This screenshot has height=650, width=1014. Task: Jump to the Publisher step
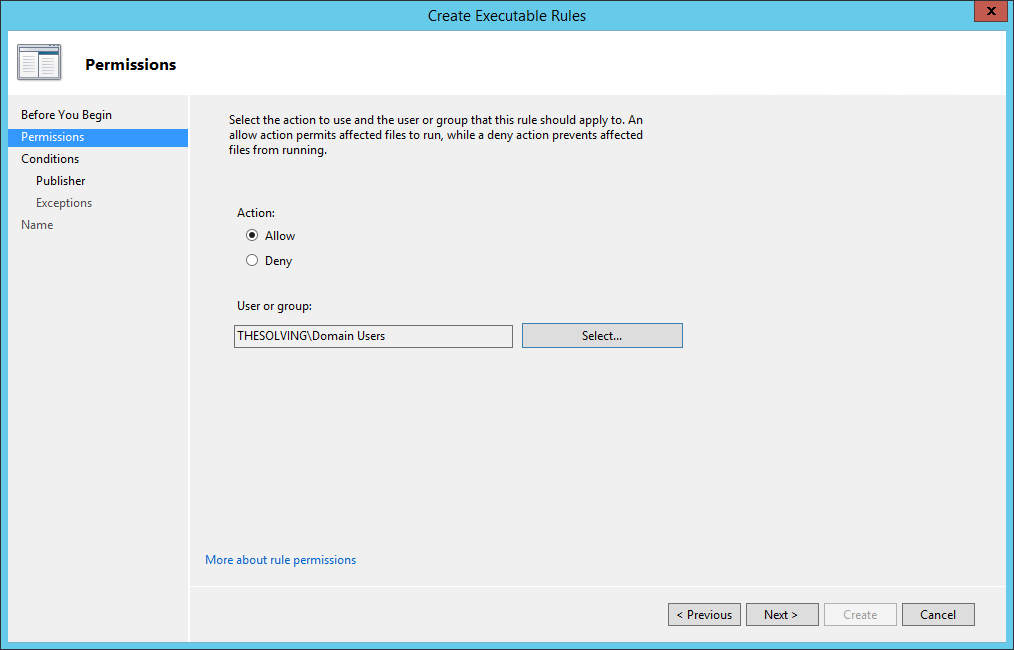point(61,180)
